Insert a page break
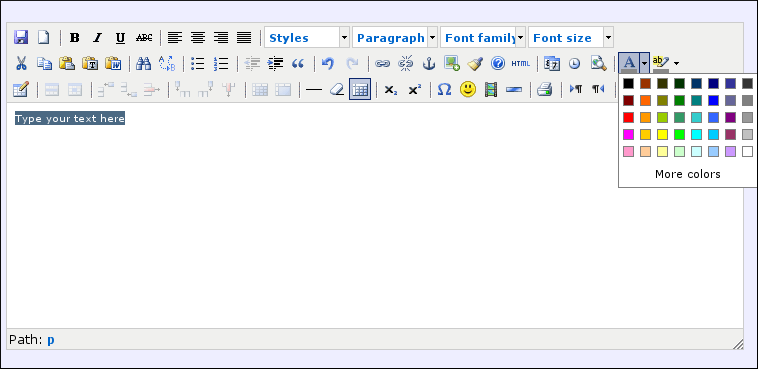758x369 pixels. click(x=514, y=89)
